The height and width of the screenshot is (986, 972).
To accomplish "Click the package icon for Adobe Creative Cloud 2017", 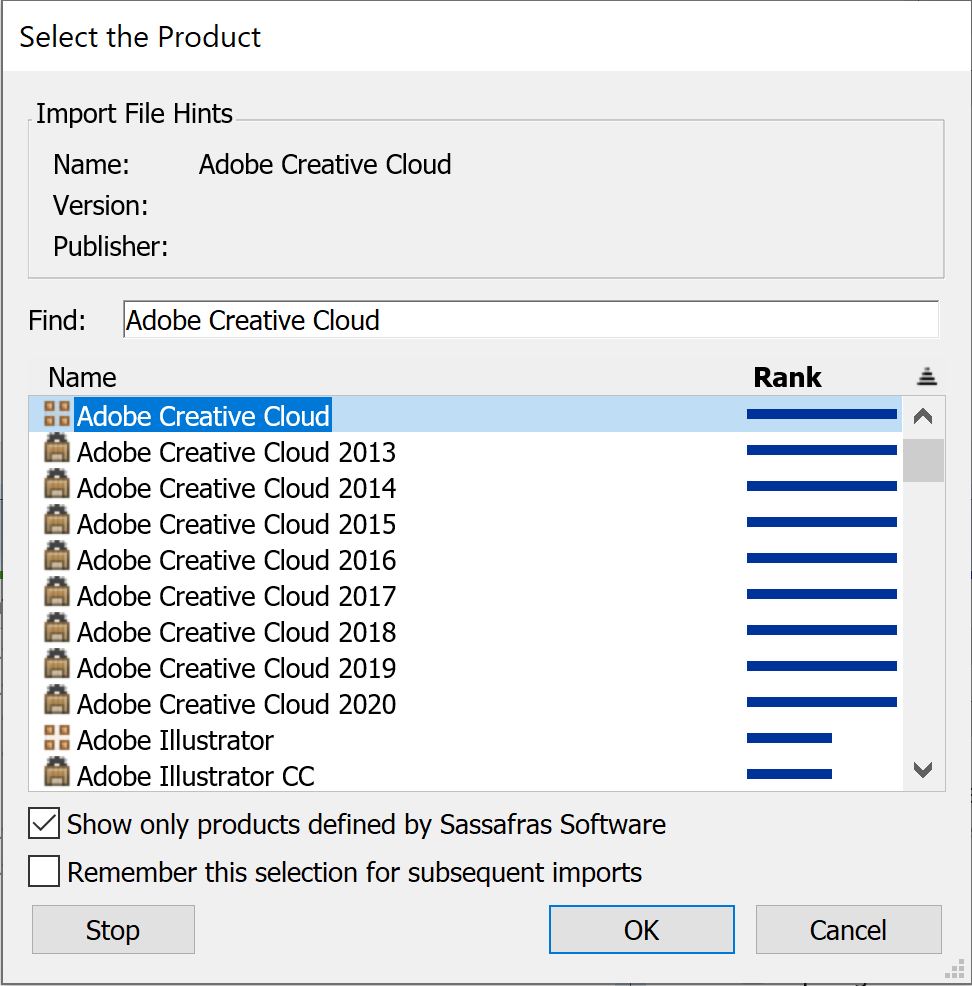I will pyautogui.click(x=57, y=592).
